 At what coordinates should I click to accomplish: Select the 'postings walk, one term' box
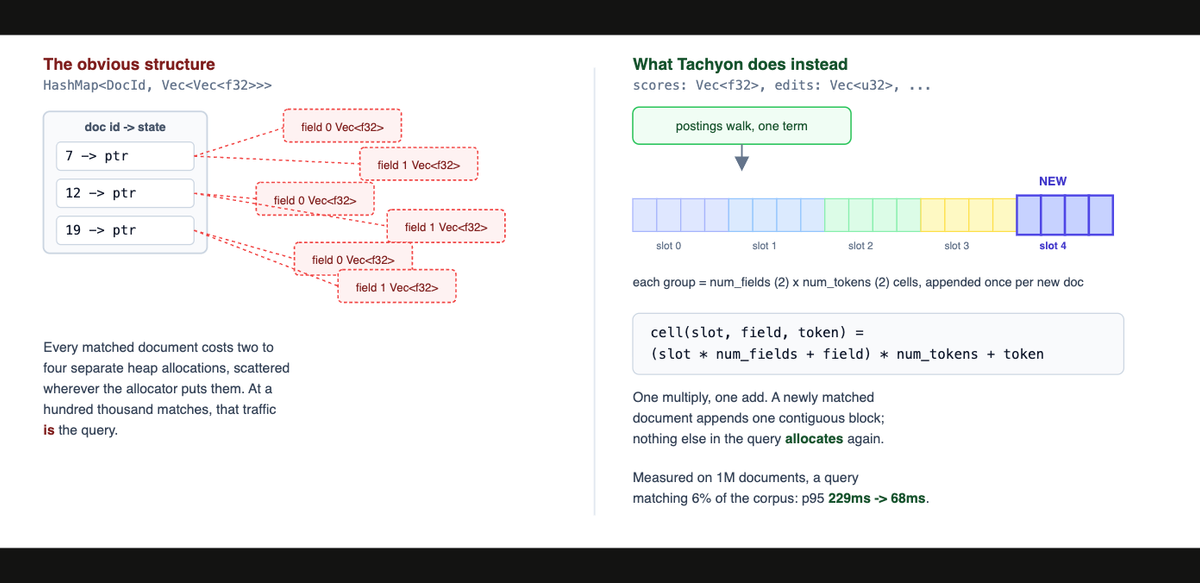tap(742, 126)
